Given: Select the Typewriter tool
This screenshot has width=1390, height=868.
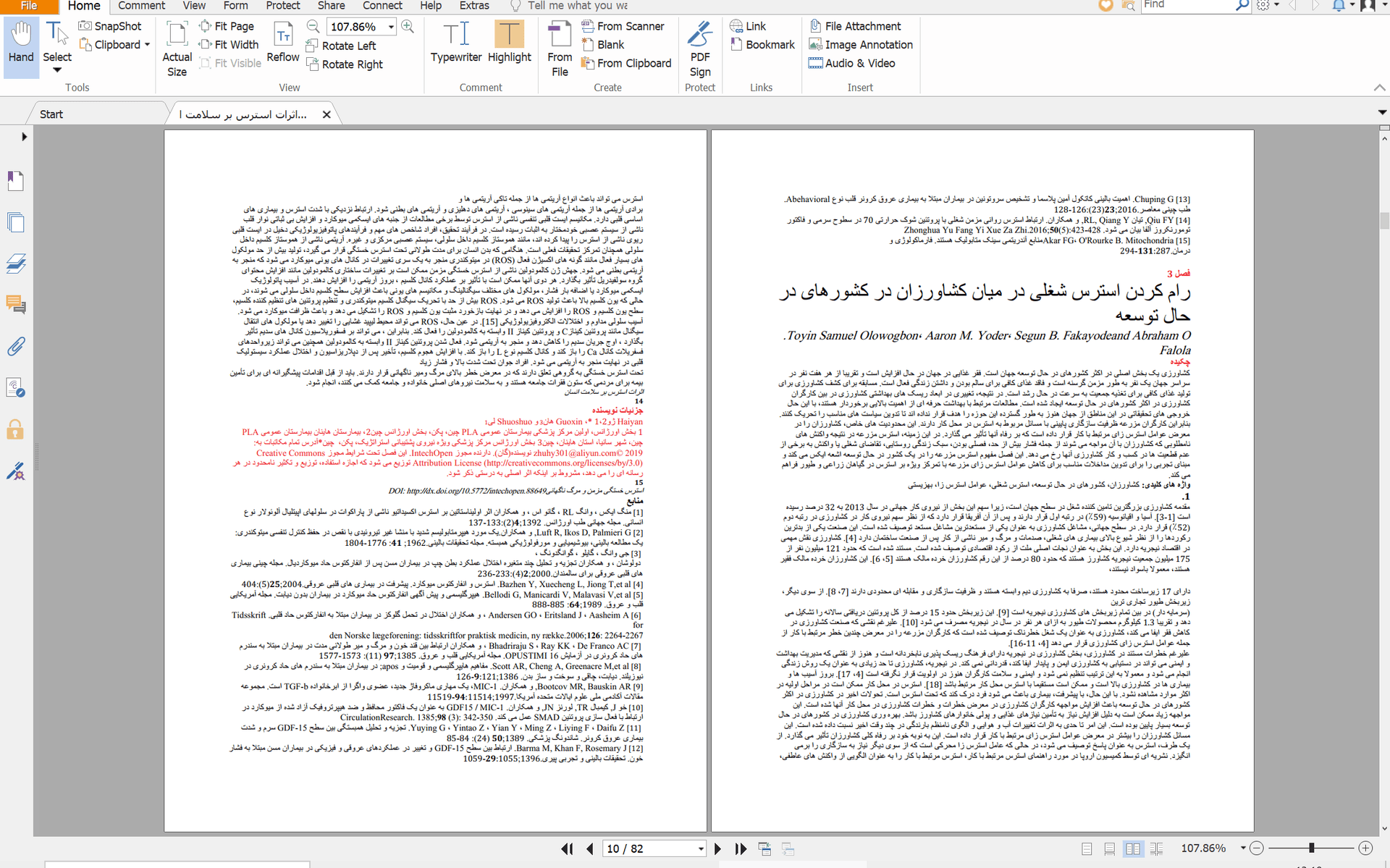Looking at the screenshot, I should [456, 42].
